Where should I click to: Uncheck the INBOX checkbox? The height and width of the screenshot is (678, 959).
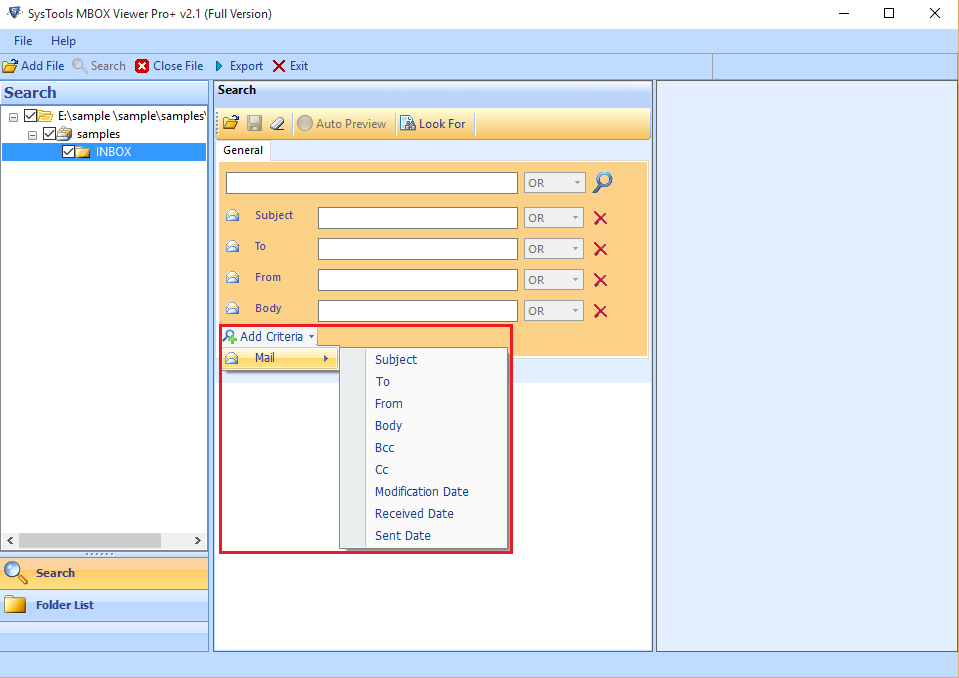pyautogui.click(x=68, y=152)
